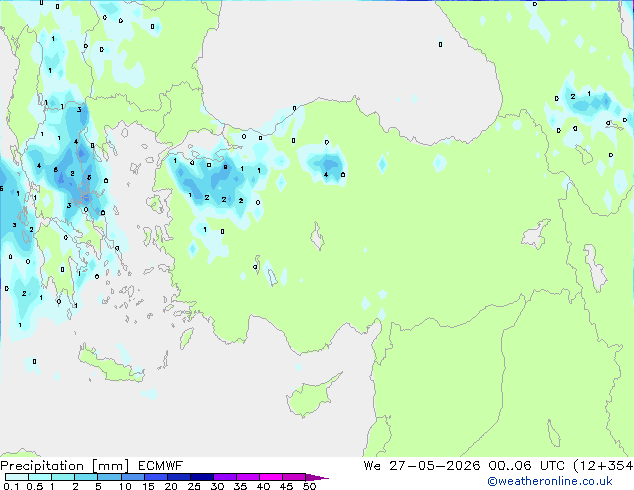This screenshot has width=634, height=490.
Task: Select the 5–10 mm legend color swatch
Action: pos(109,477)
